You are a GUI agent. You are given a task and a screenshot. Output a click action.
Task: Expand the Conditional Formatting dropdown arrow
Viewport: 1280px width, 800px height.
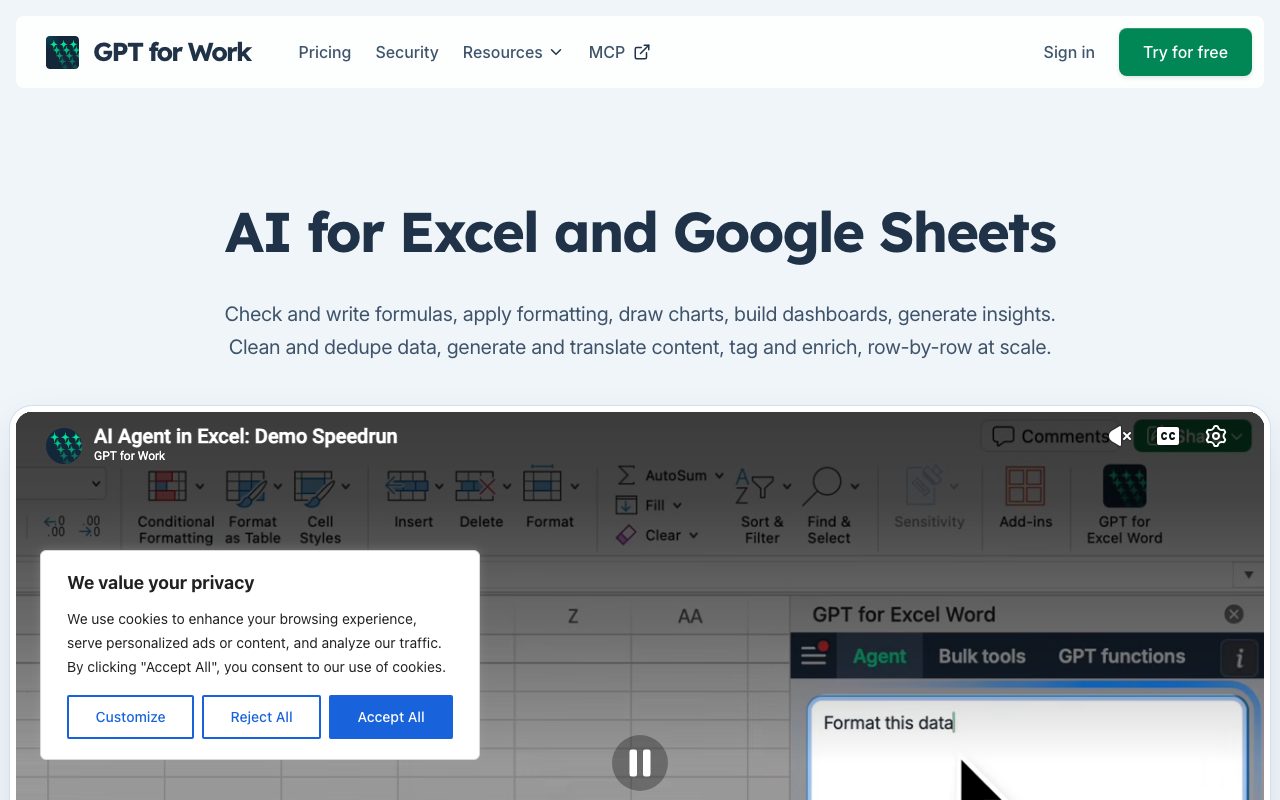pyautogui.click(x=199, y=487)
